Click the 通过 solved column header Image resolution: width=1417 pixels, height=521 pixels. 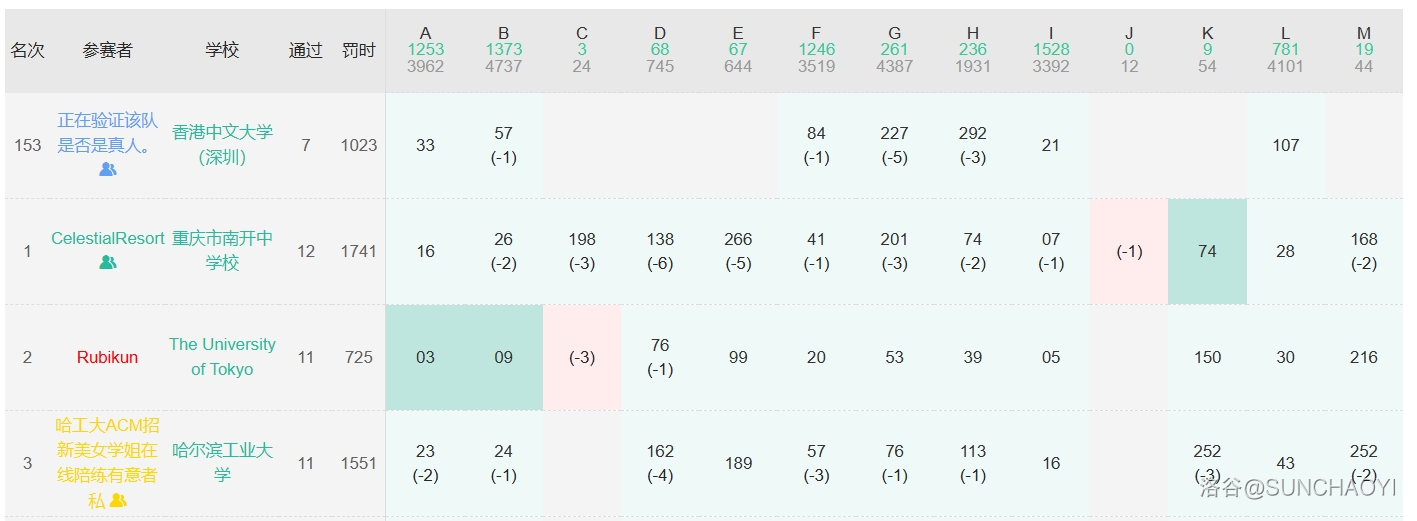(305, 50)
